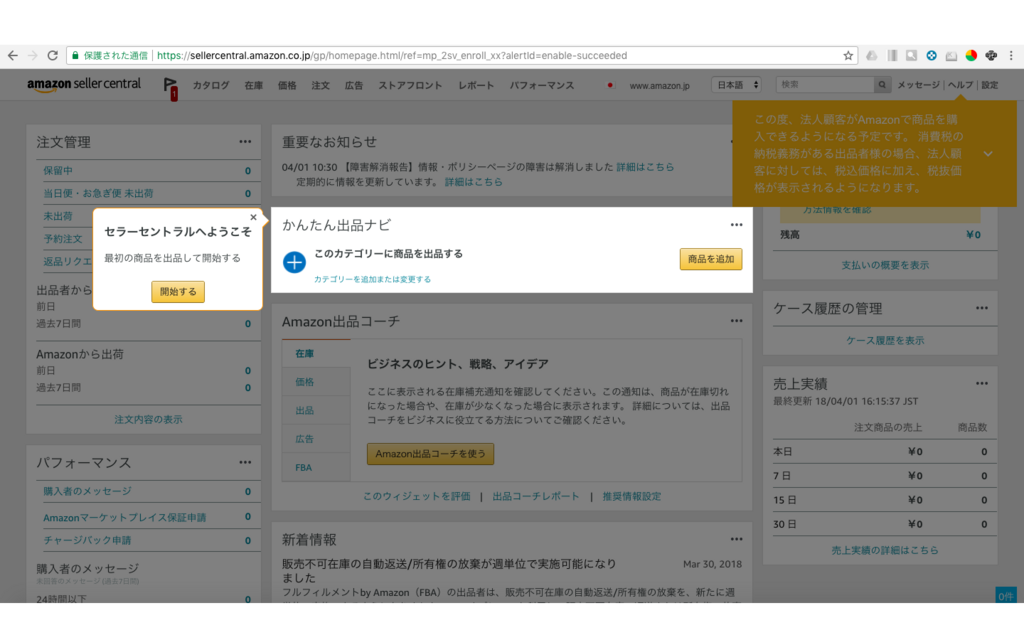Viewport: 1024px width, 640px height.
Task: Click Amazonマーケットプレイス保証申請 link
Action: [x=124, y=517]
